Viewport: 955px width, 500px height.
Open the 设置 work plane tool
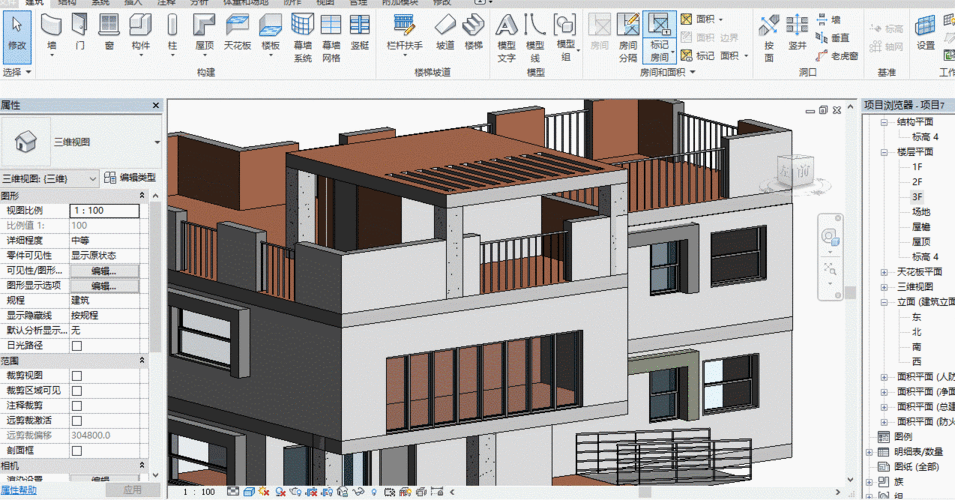click(x=926, y=33)
